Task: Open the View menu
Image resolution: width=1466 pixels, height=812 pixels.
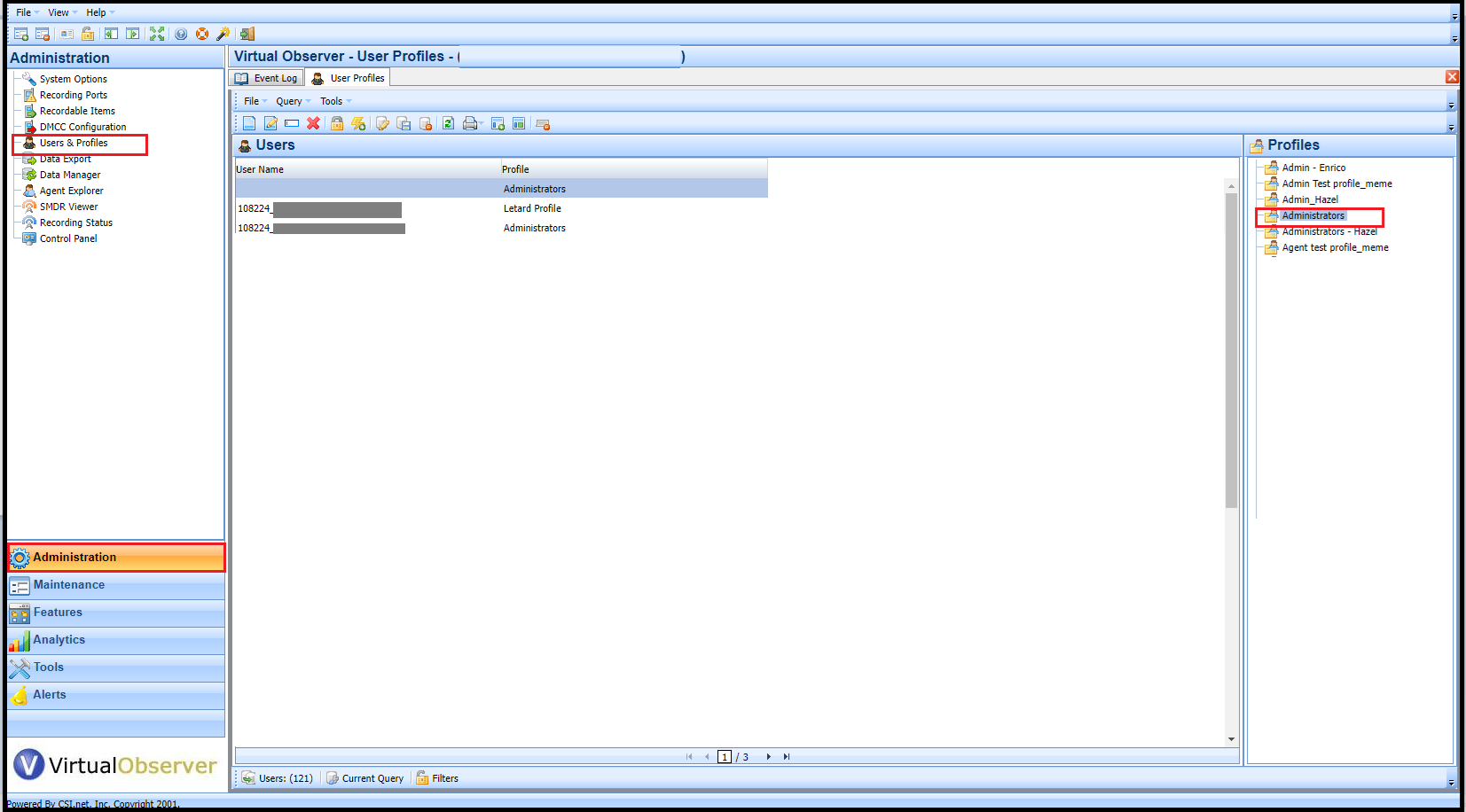Action: [x=59, y=12]
